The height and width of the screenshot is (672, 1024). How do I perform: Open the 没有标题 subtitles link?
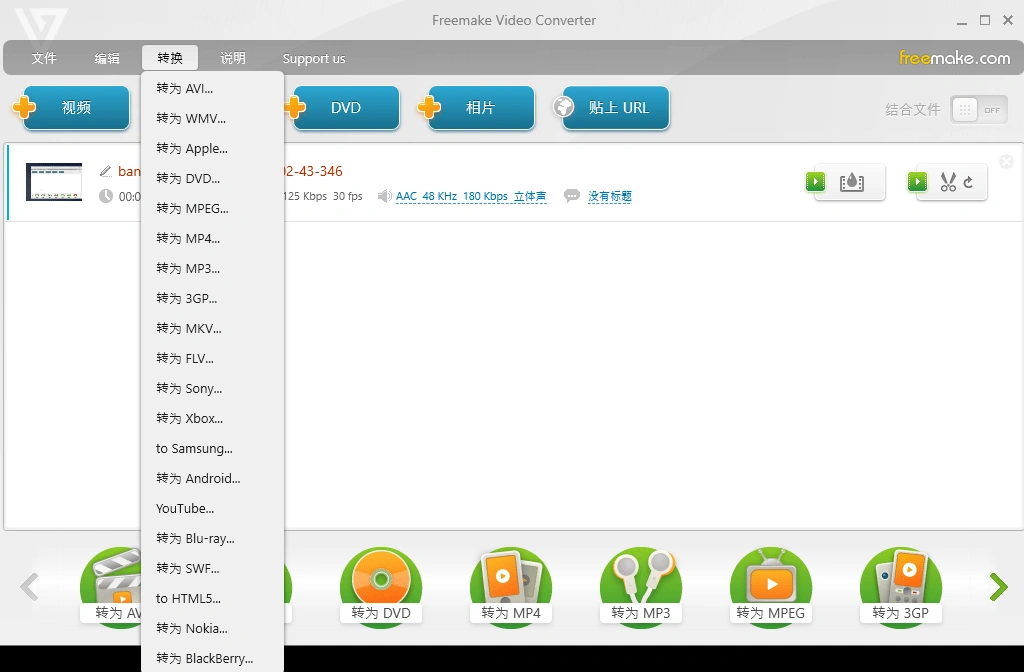pyautogui.click(x=609, y=197)
